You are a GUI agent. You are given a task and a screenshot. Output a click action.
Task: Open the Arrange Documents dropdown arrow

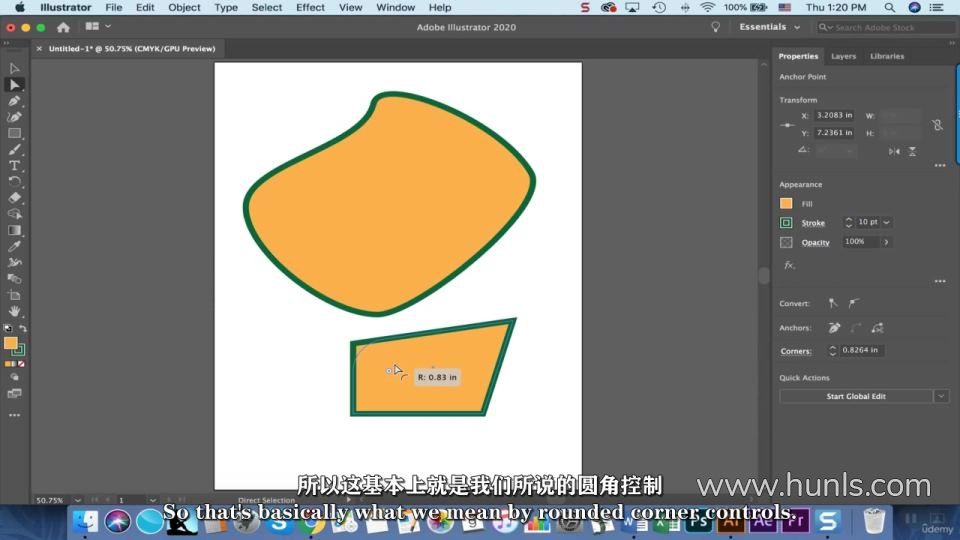(x=108, y=26)
